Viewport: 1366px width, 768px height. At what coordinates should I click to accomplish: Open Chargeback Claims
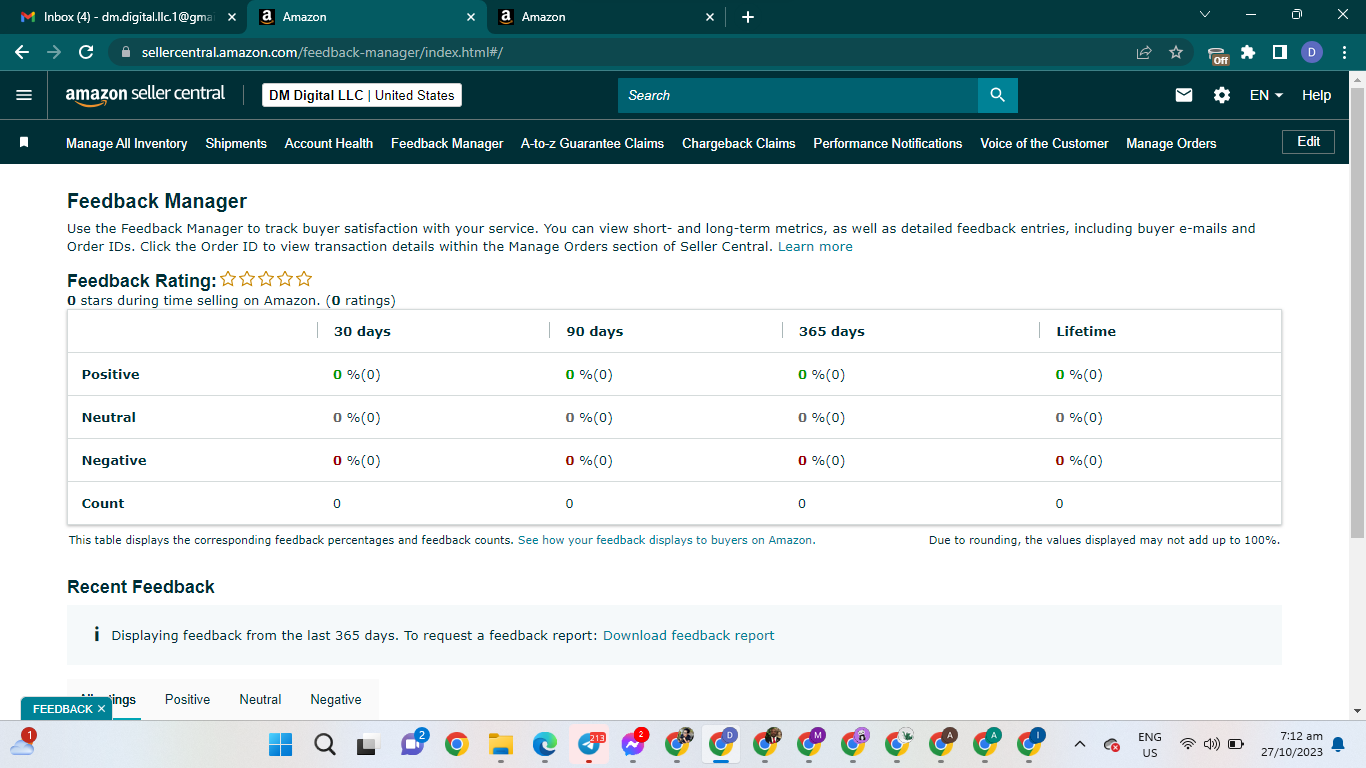(x=739, y=143)
